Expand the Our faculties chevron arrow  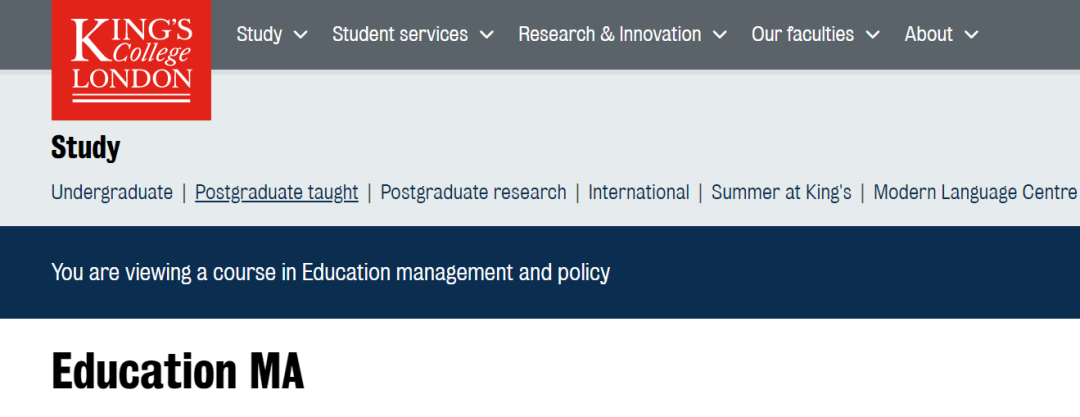pyautogui.click(x=873, y=35)
